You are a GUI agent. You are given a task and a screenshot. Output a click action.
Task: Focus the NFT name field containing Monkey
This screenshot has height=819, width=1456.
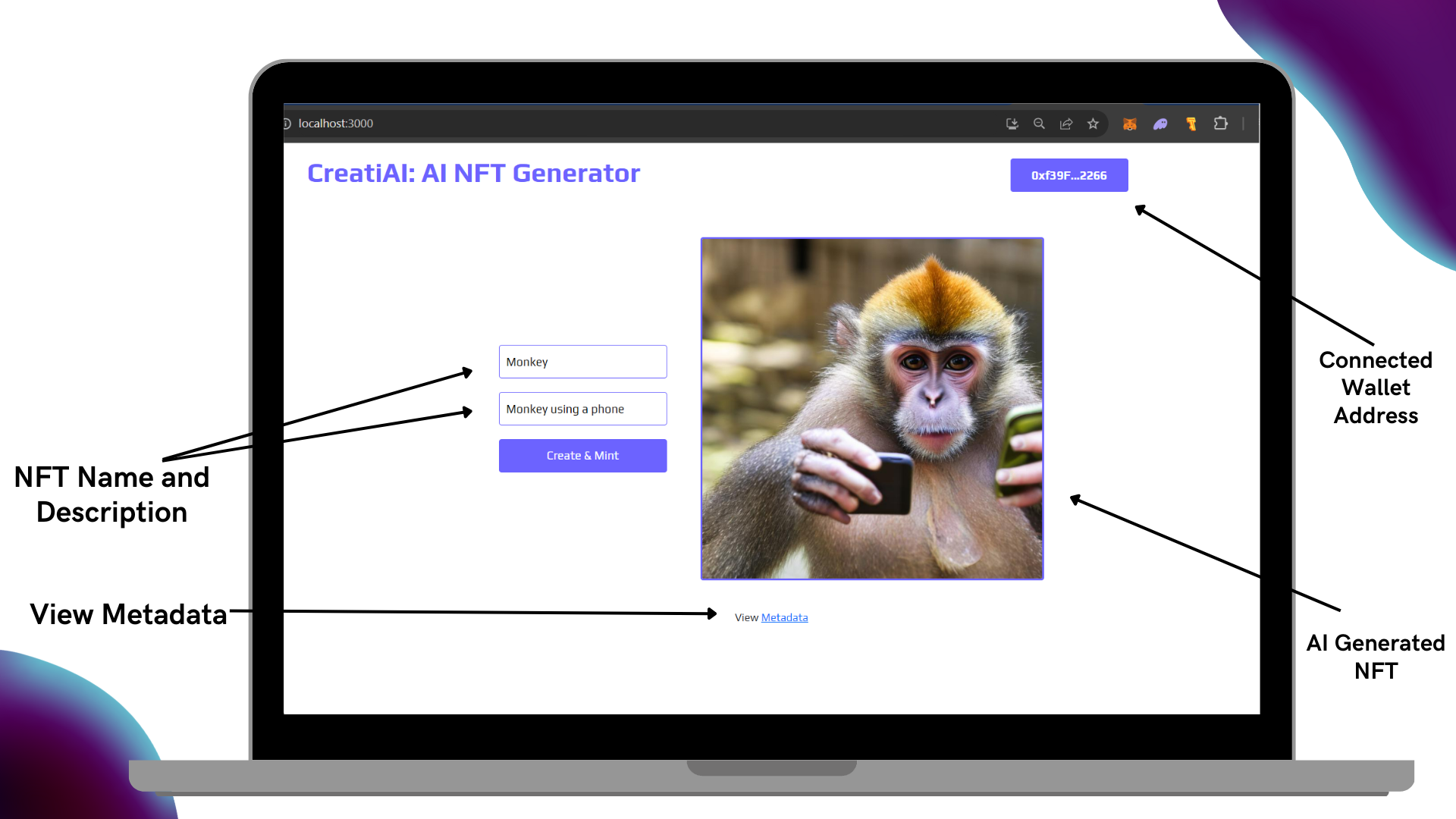[x=582, y=362]
